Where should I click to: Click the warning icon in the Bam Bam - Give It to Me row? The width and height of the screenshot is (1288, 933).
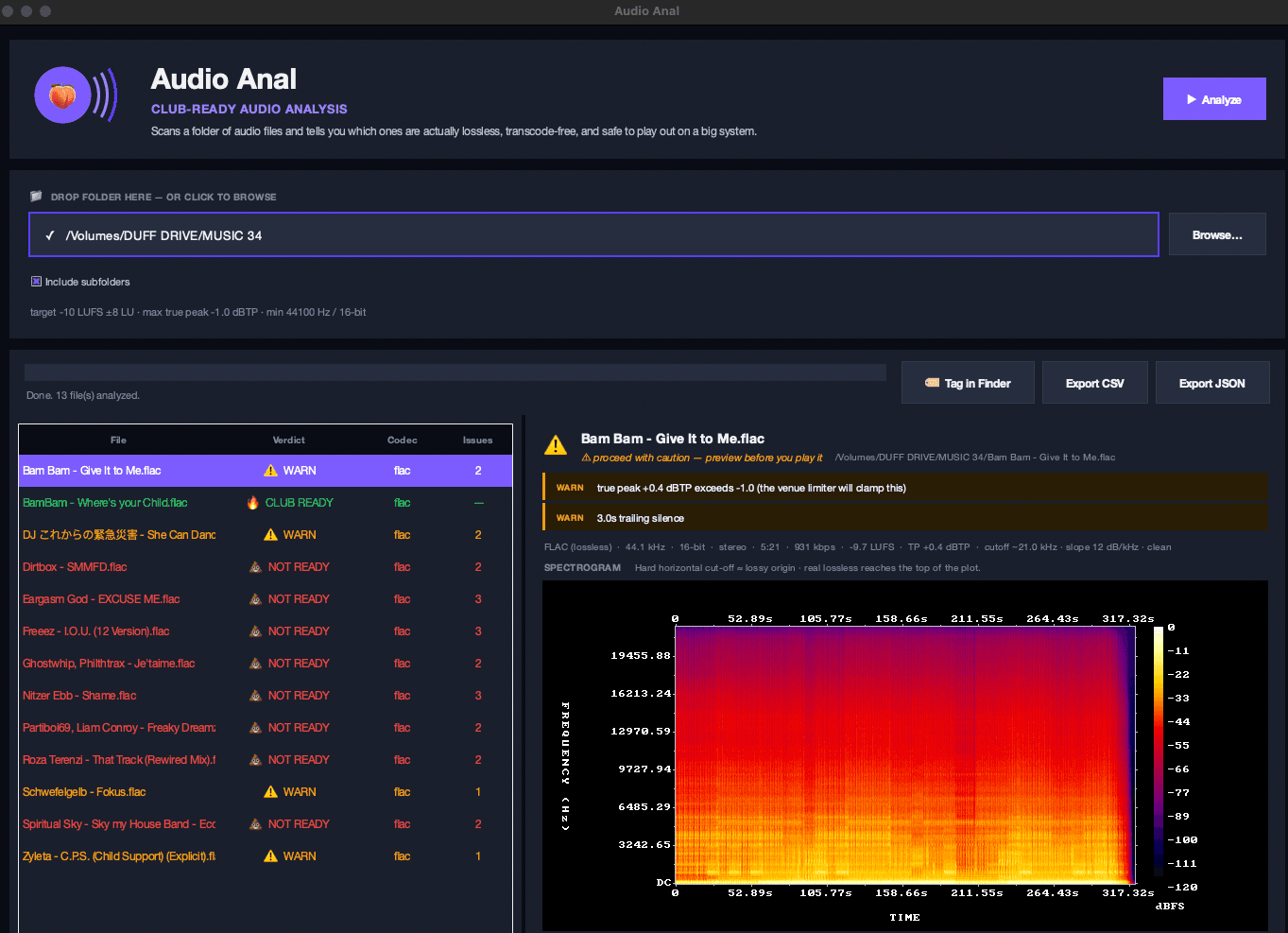tap(271, 471)
